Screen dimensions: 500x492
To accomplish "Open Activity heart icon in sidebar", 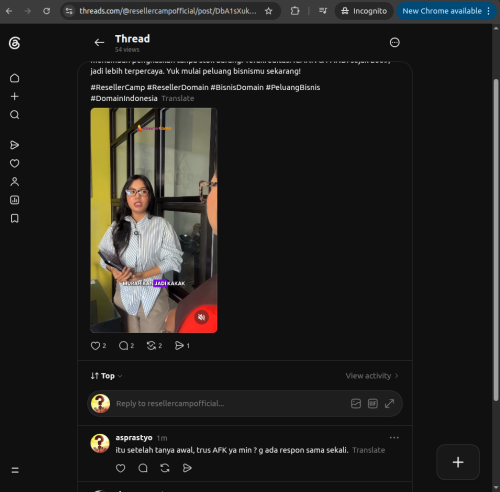I will tap(14, 163).
